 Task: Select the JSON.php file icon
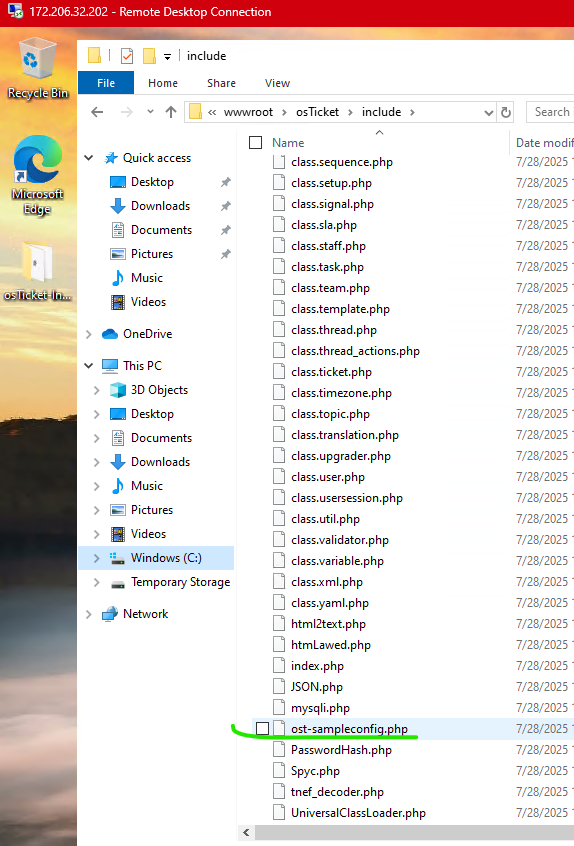[279, 687]
